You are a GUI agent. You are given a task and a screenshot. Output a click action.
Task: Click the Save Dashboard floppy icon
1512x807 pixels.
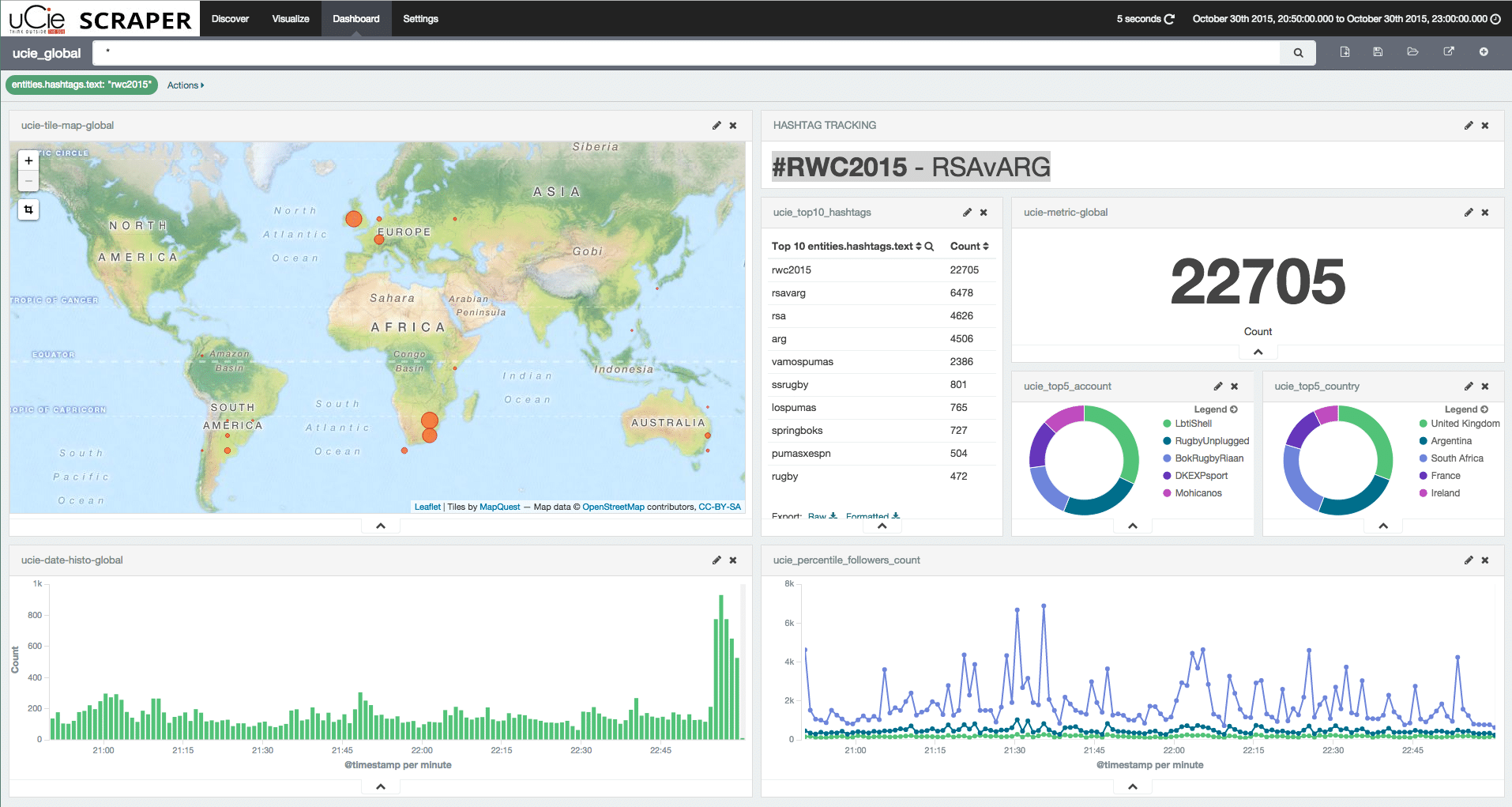pos(1378,52)
